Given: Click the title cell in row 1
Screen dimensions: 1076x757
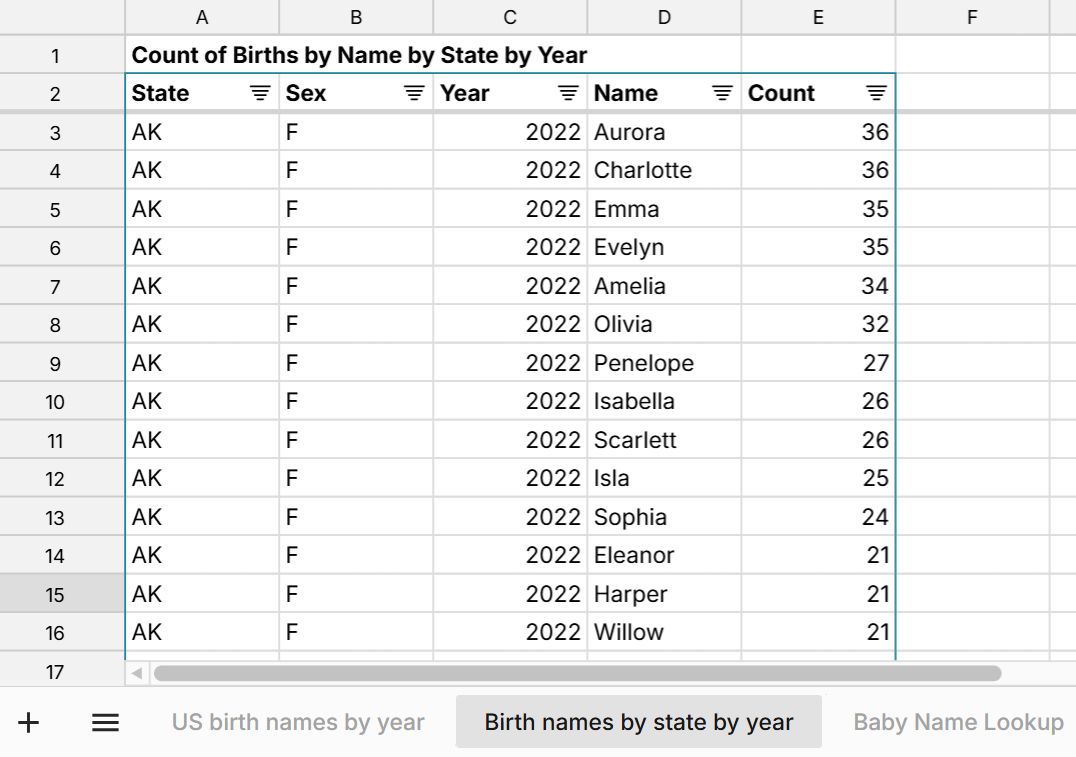Looking at the screenshot, I should (x=300, y=55).
